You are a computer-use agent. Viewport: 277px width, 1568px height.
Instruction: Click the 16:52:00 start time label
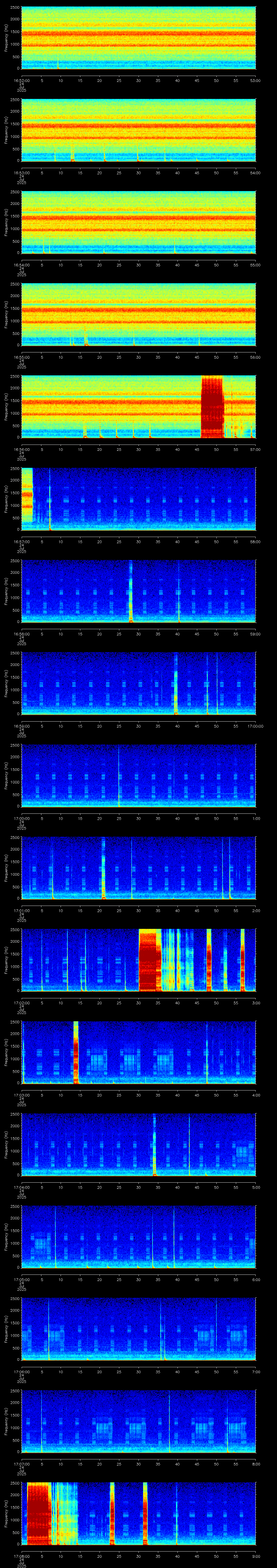pyautogui.click(x=21, y=80)
